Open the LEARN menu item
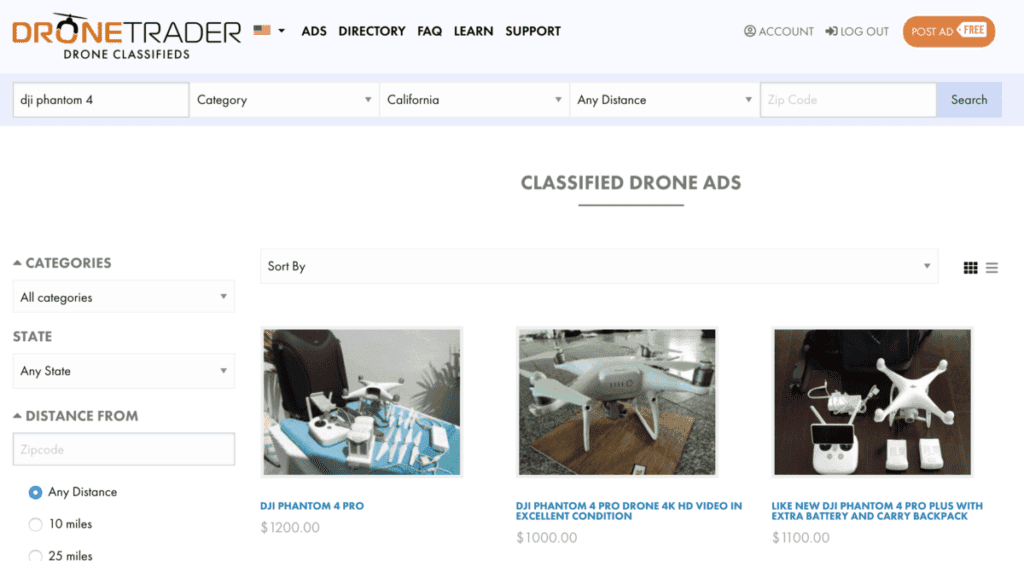Image resolution: width=1024 pixels, height=561 pixels. [473, 31]
